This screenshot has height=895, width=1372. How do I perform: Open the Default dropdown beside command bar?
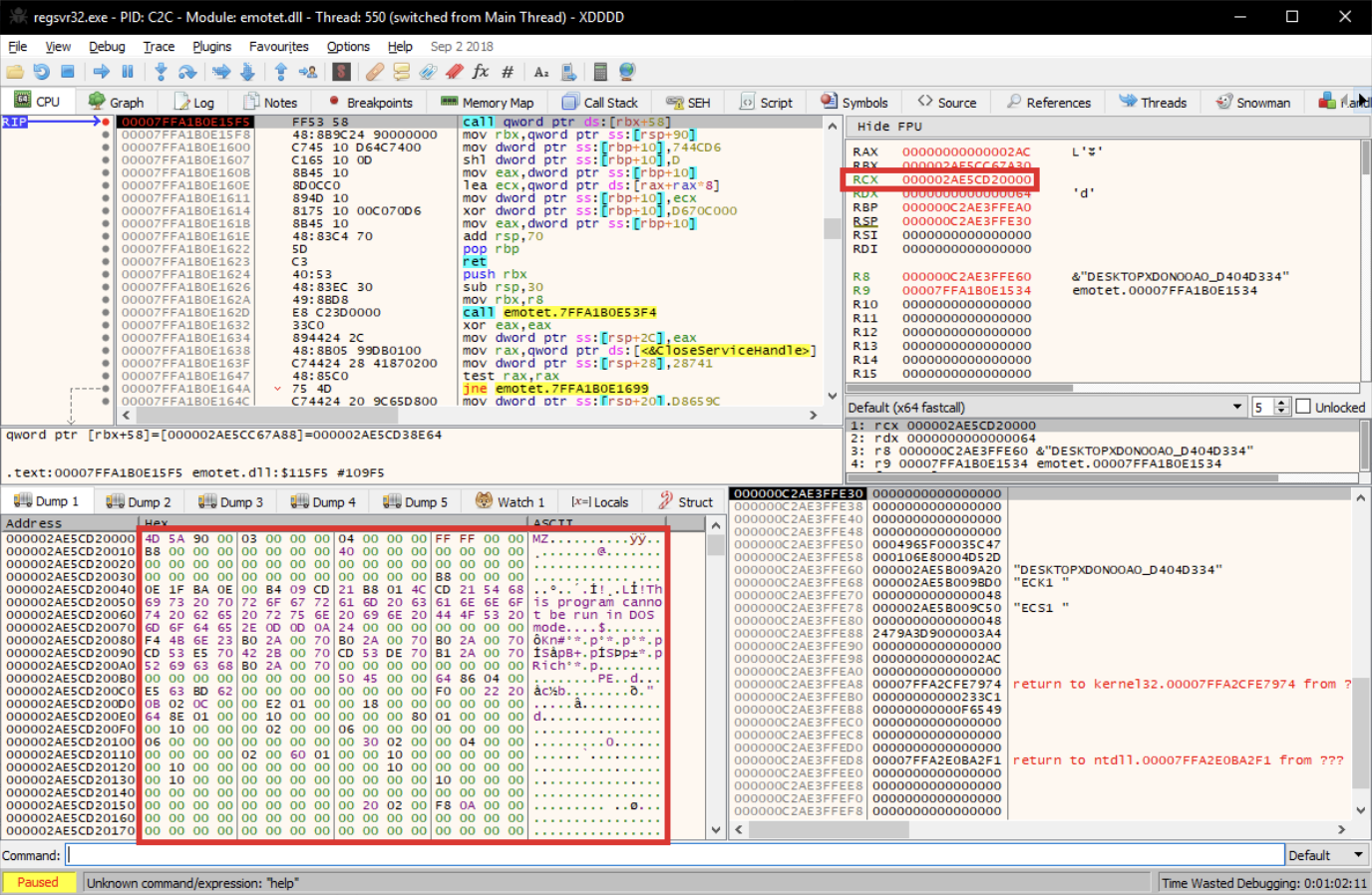[x=1326, y=855]
